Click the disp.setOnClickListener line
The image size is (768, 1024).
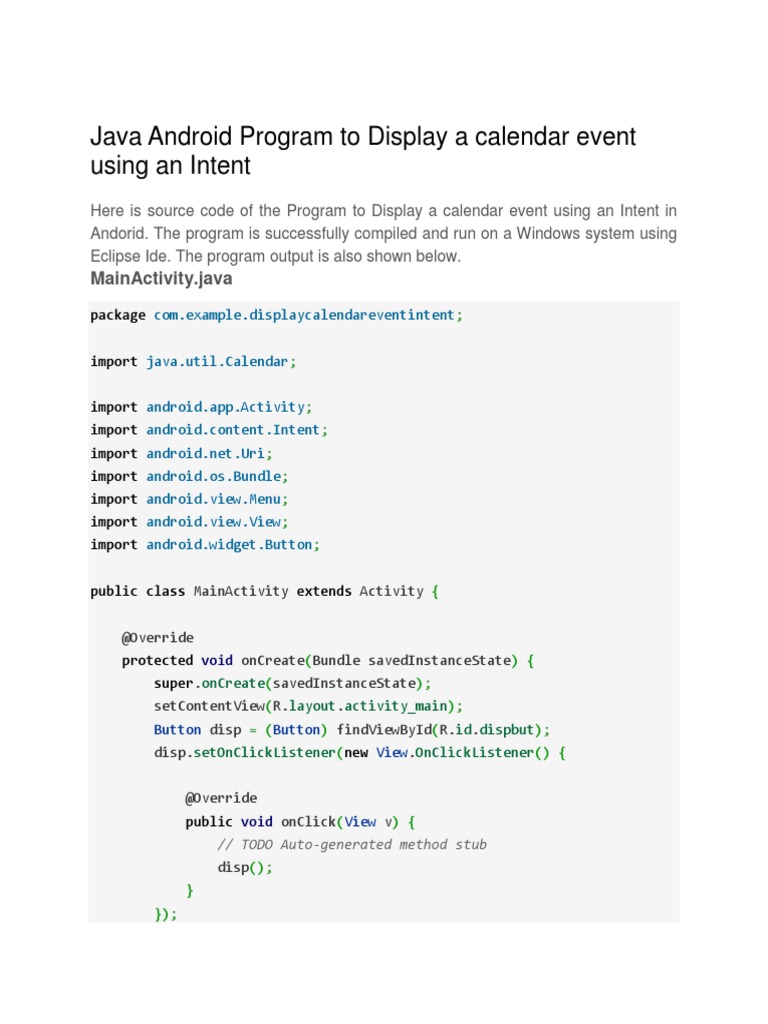coord(360,752)
